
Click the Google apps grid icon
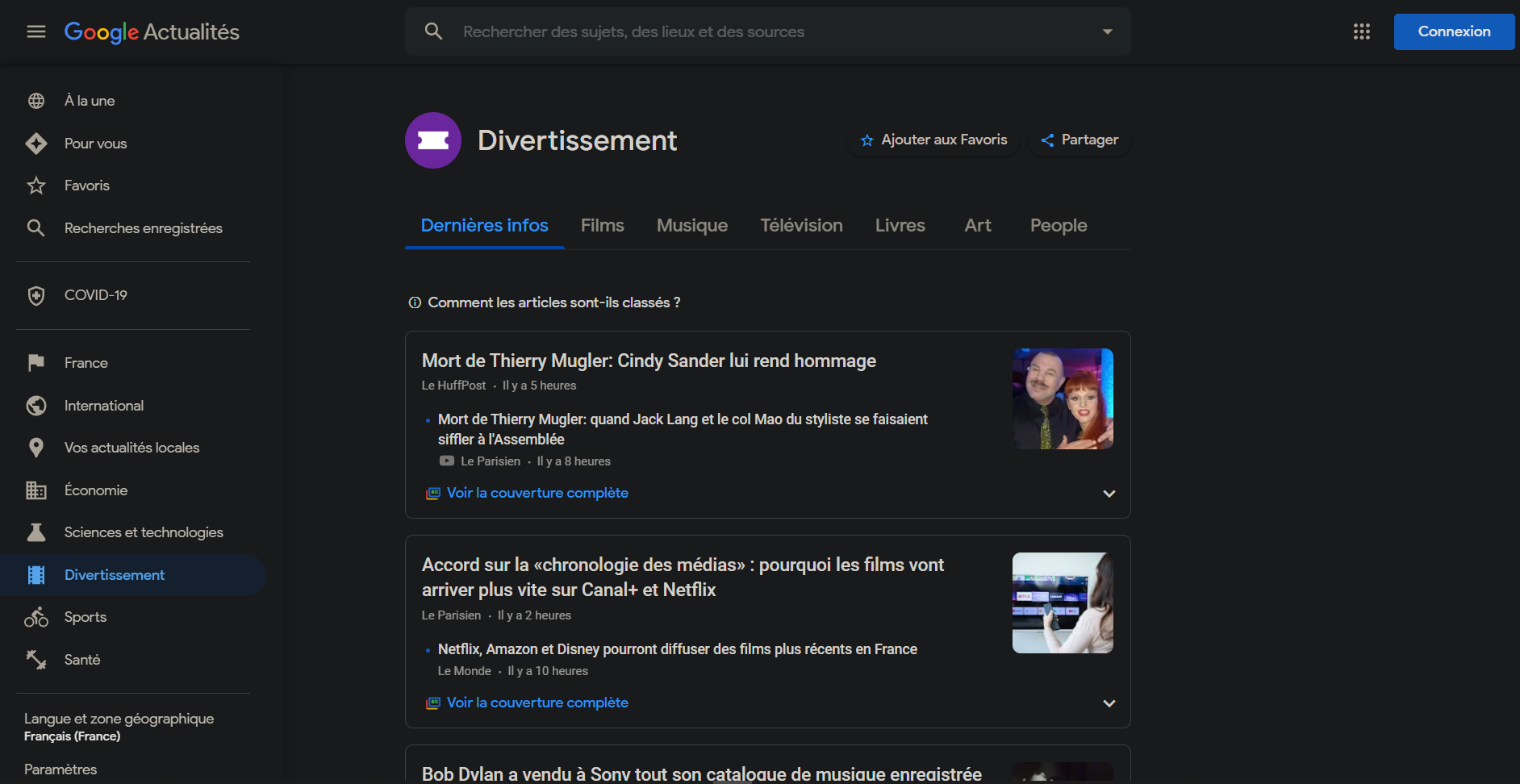(1361, 31)
